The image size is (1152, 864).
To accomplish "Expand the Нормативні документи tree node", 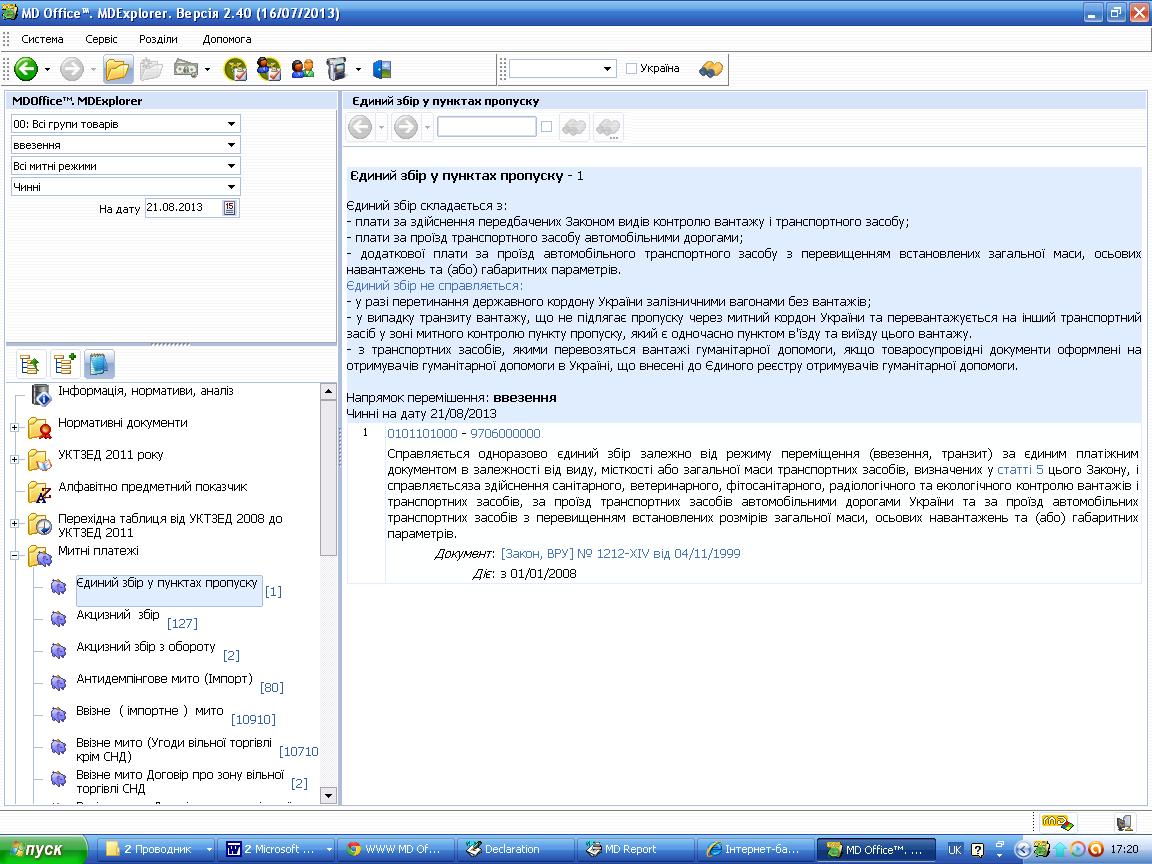I will coord(14,427).
